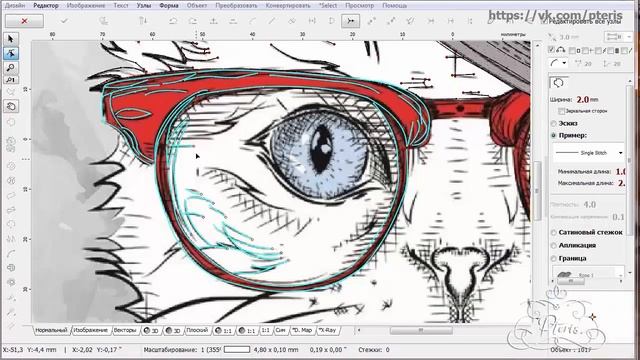Open the curve type dropdown arrow
This screenshot has width=640, height=360.
point(564,63)
